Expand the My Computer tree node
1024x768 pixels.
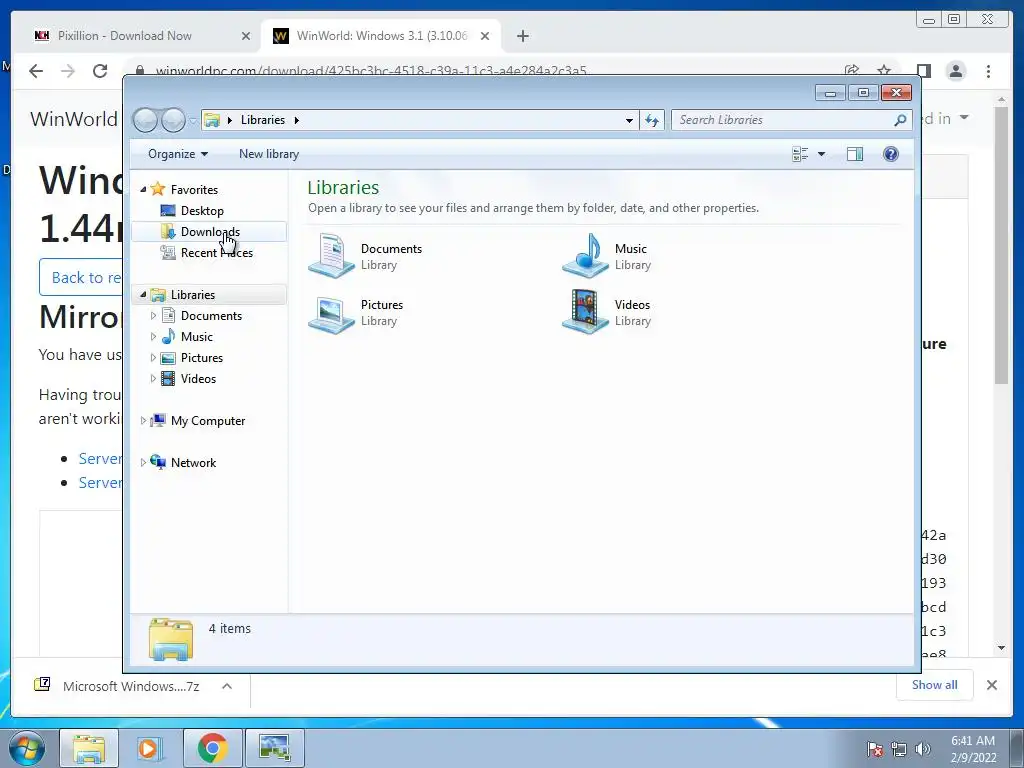click(x=143, y=421)
